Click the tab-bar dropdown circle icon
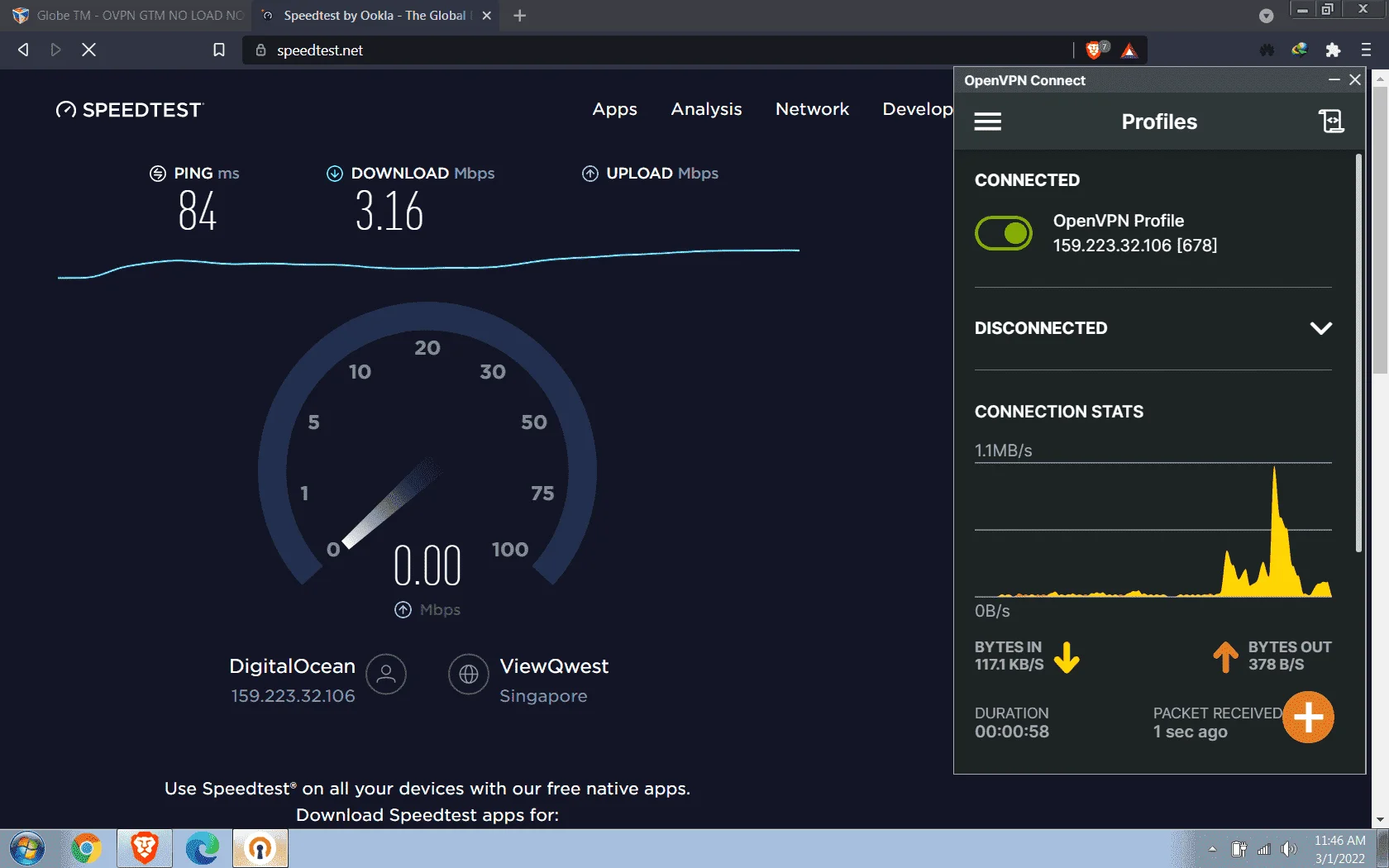1389x868 pixels. (1266, 16)
